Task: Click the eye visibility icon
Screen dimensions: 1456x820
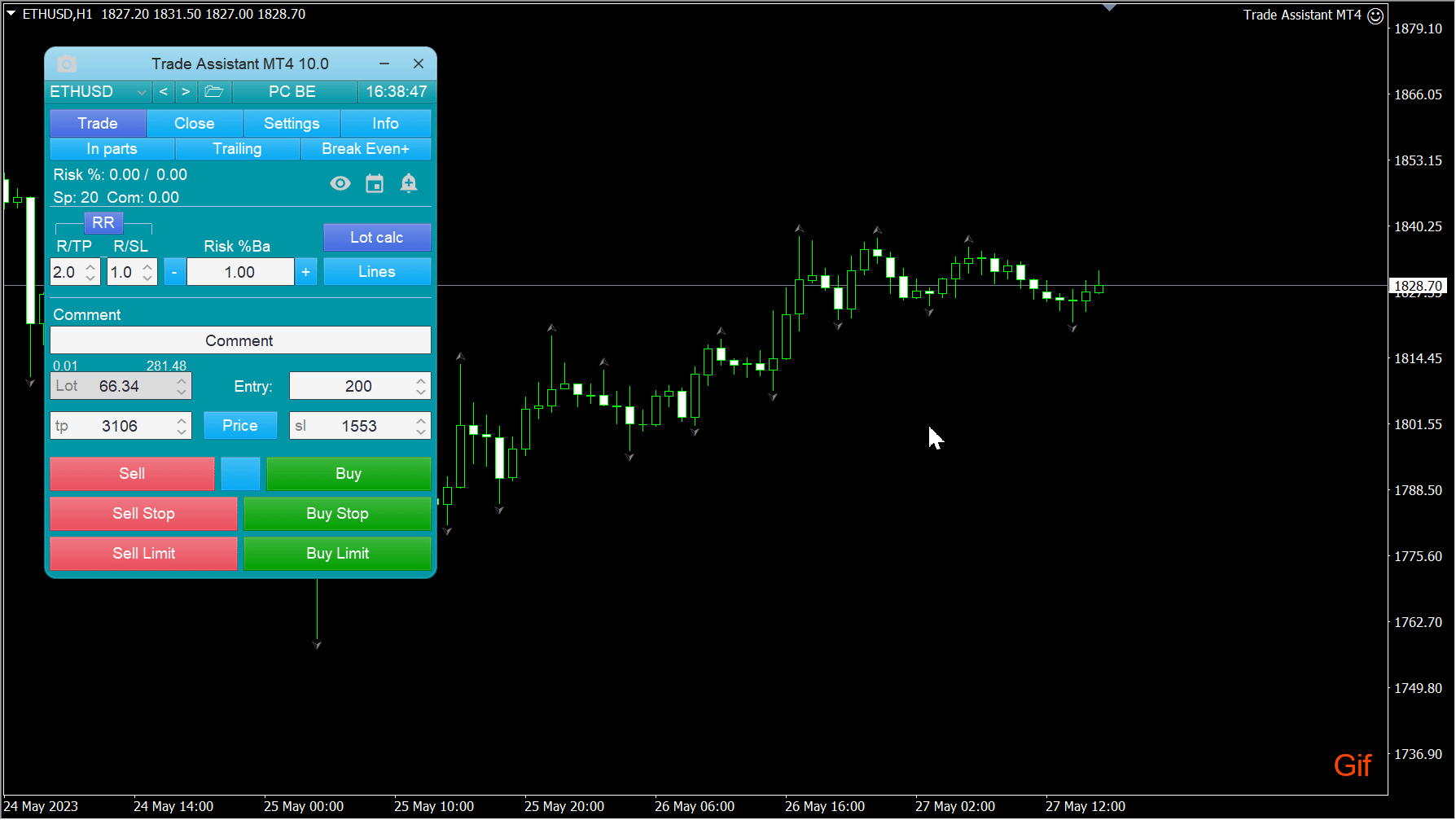Action: coord(340,183)
